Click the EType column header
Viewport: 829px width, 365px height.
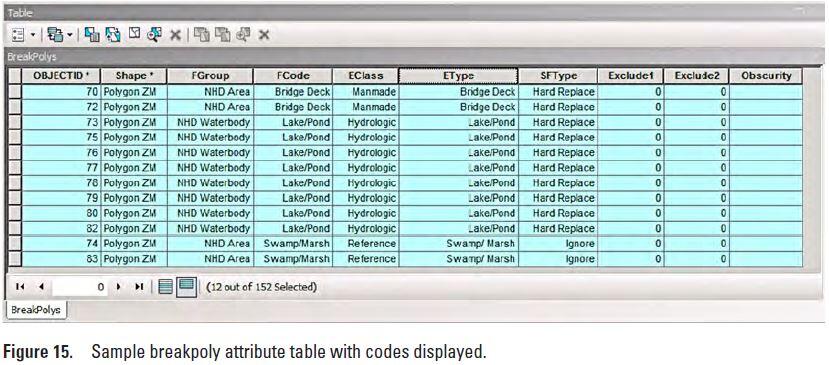coord(458,76)
